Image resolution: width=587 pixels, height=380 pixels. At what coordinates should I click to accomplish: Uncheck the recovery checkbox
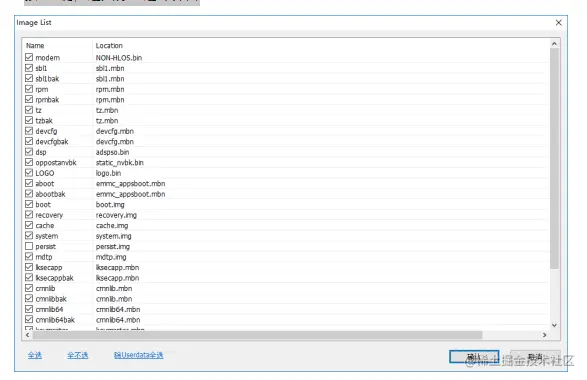(29, 215)
